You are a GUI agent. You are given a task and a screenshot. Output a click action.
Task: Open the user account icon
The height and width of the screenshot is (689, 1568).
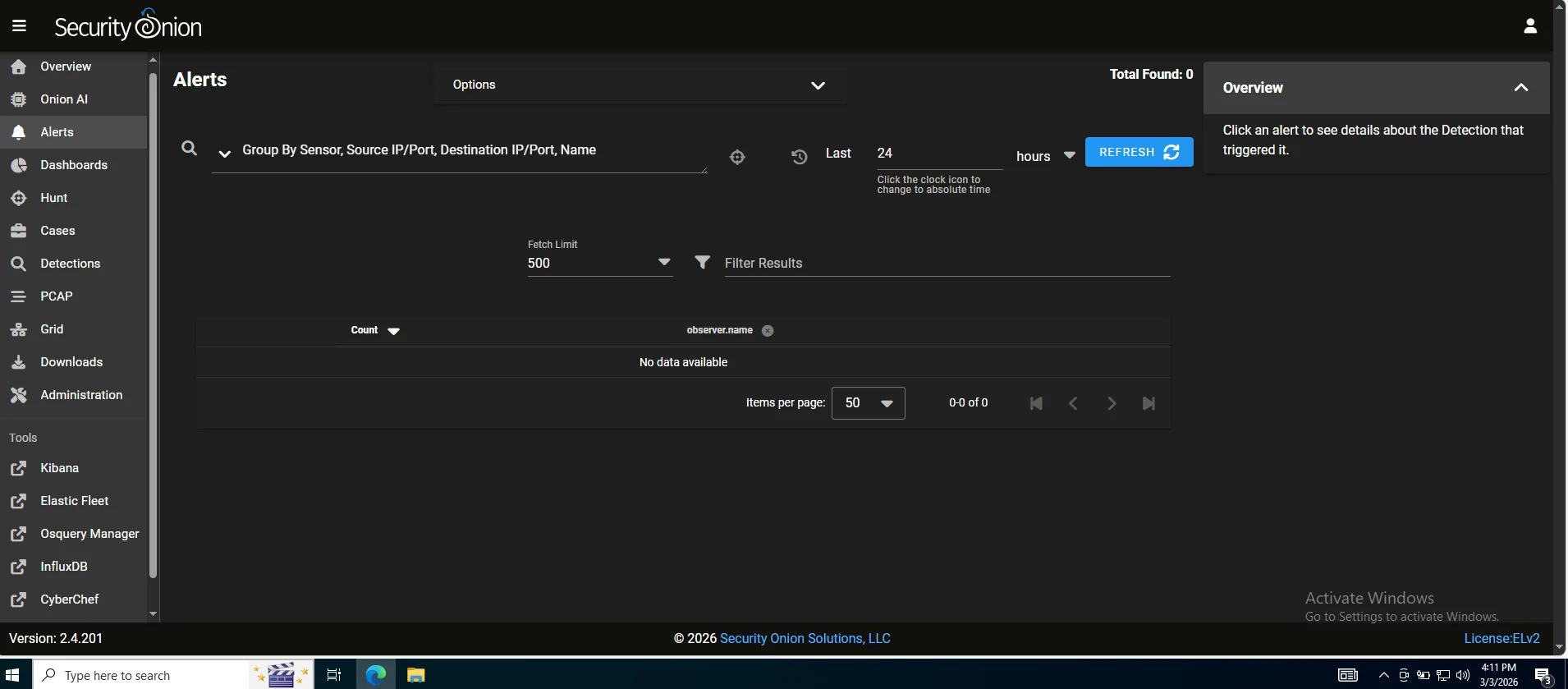pos(1529,26)
